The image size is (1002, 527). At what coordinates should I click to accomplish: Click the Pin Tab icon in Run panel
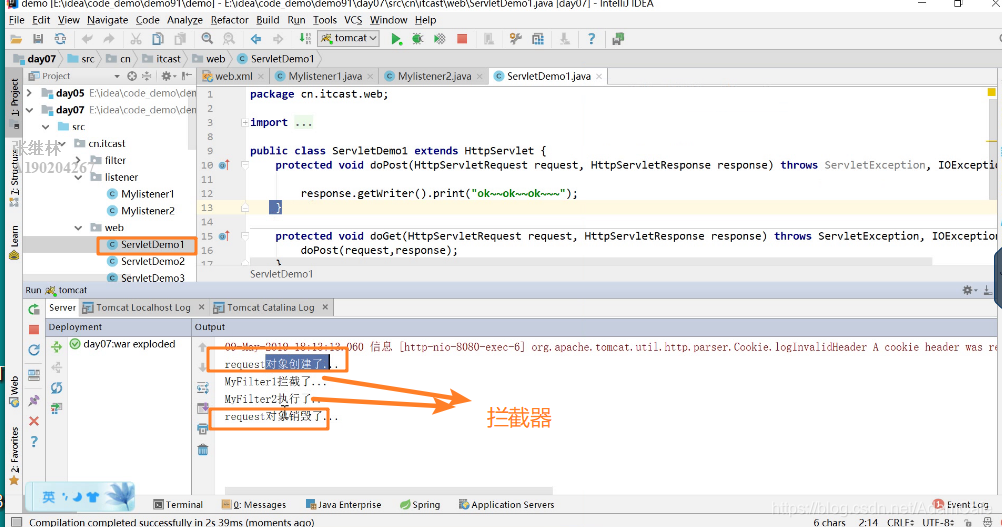[x=34, y=401]
